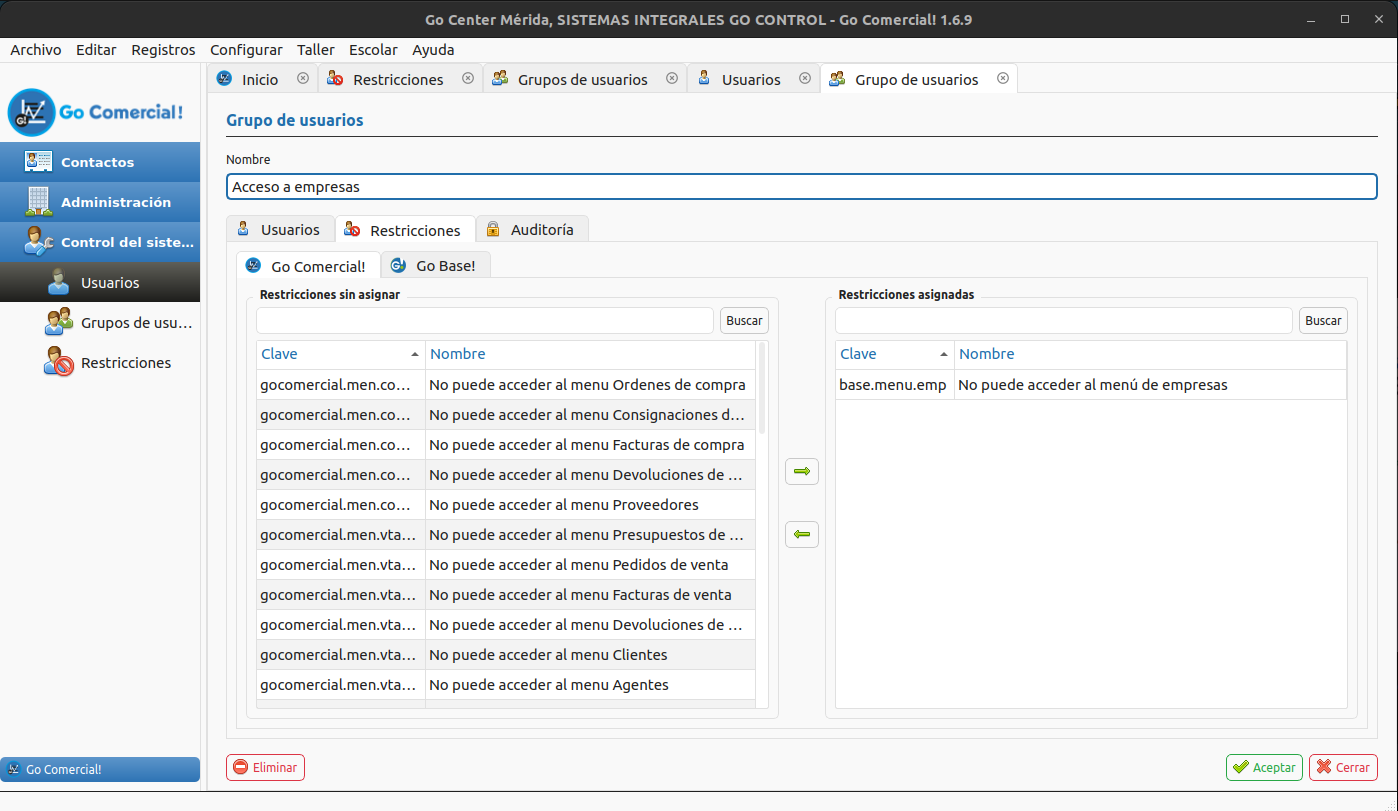This screenshot has width=1398, height=811.
Task: Close the Restricciones tab
Action: (467, 78)
